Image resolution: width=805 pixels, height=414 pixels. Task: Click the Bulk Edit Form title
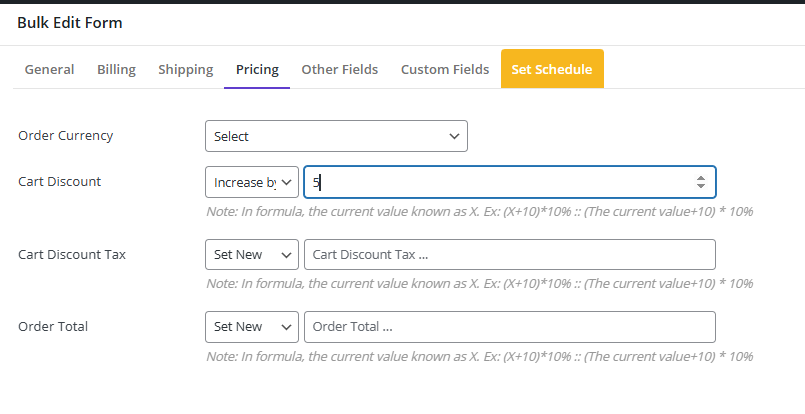70,22
